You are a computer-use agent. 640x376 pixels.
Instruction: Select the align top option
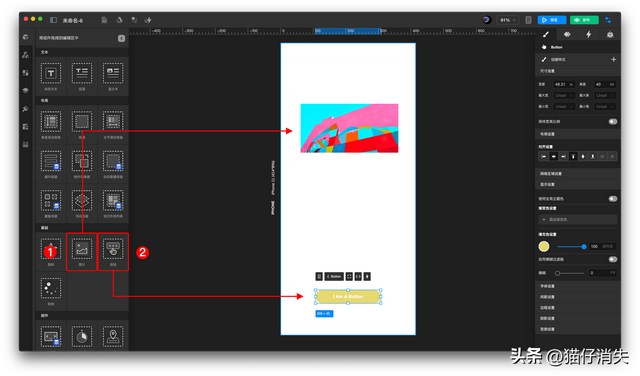tap(573, 156)
